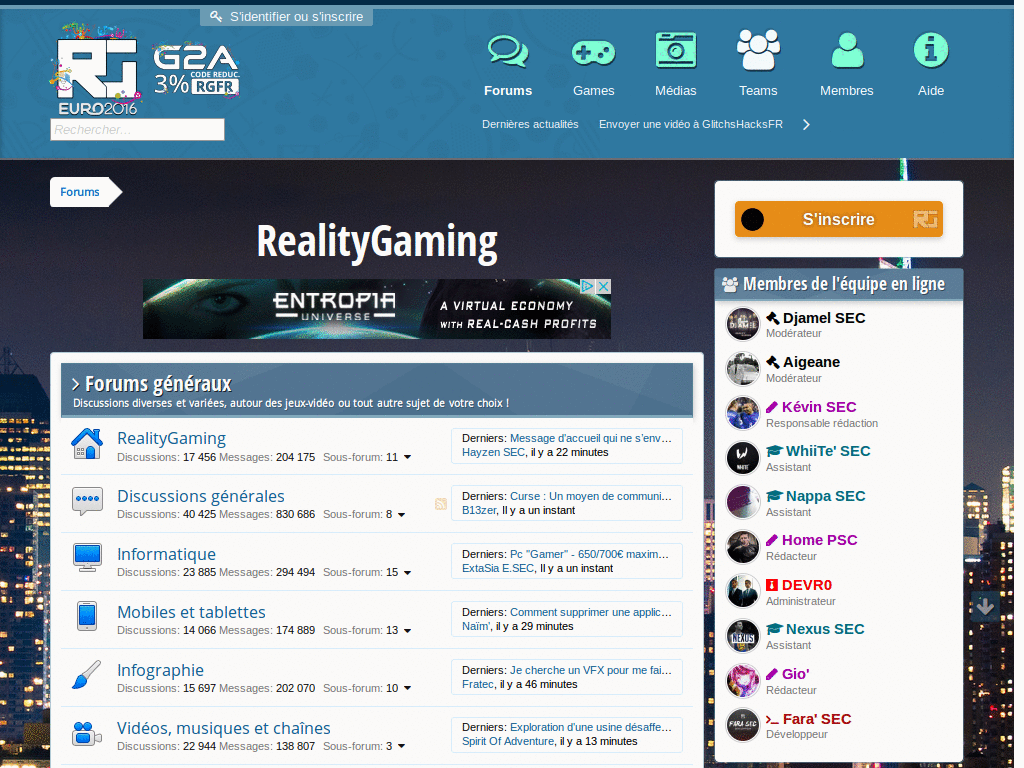Select the Médias menu label
The height and width of the screenshot is (768, 1024).
pos(676,91)
